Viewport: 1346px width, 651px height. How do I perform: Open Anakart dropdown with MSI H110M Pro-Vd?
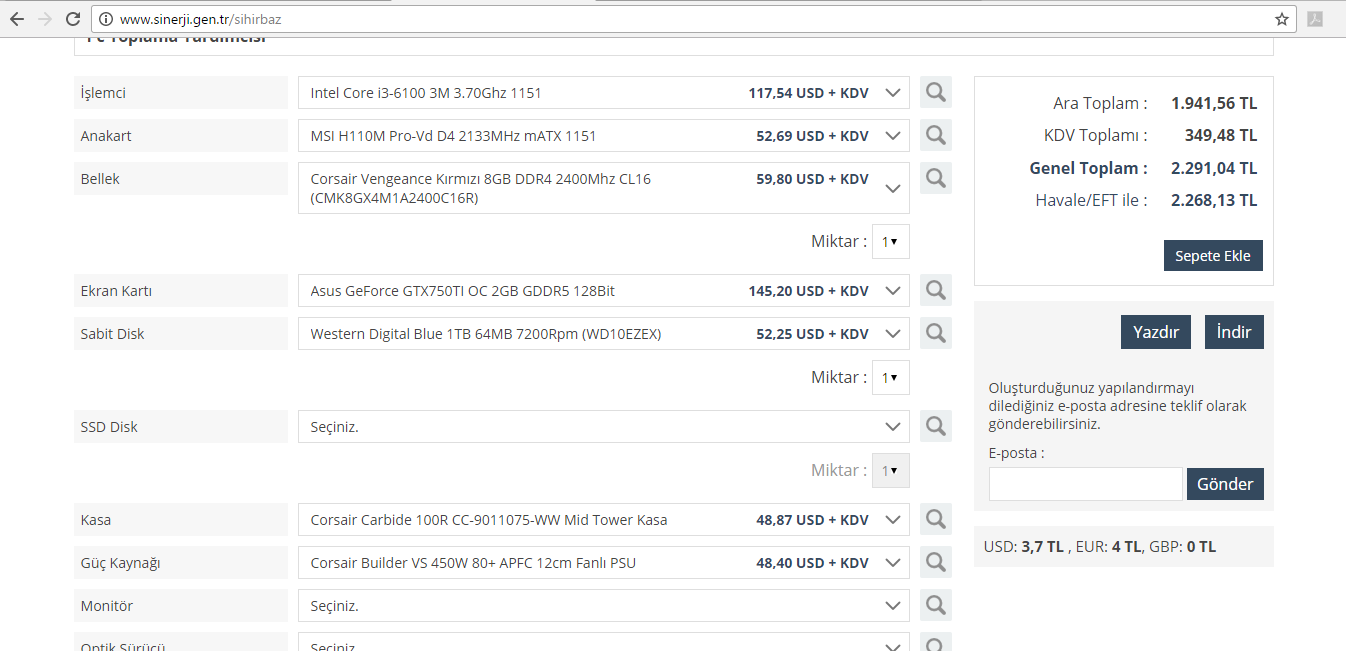(604, 136)
